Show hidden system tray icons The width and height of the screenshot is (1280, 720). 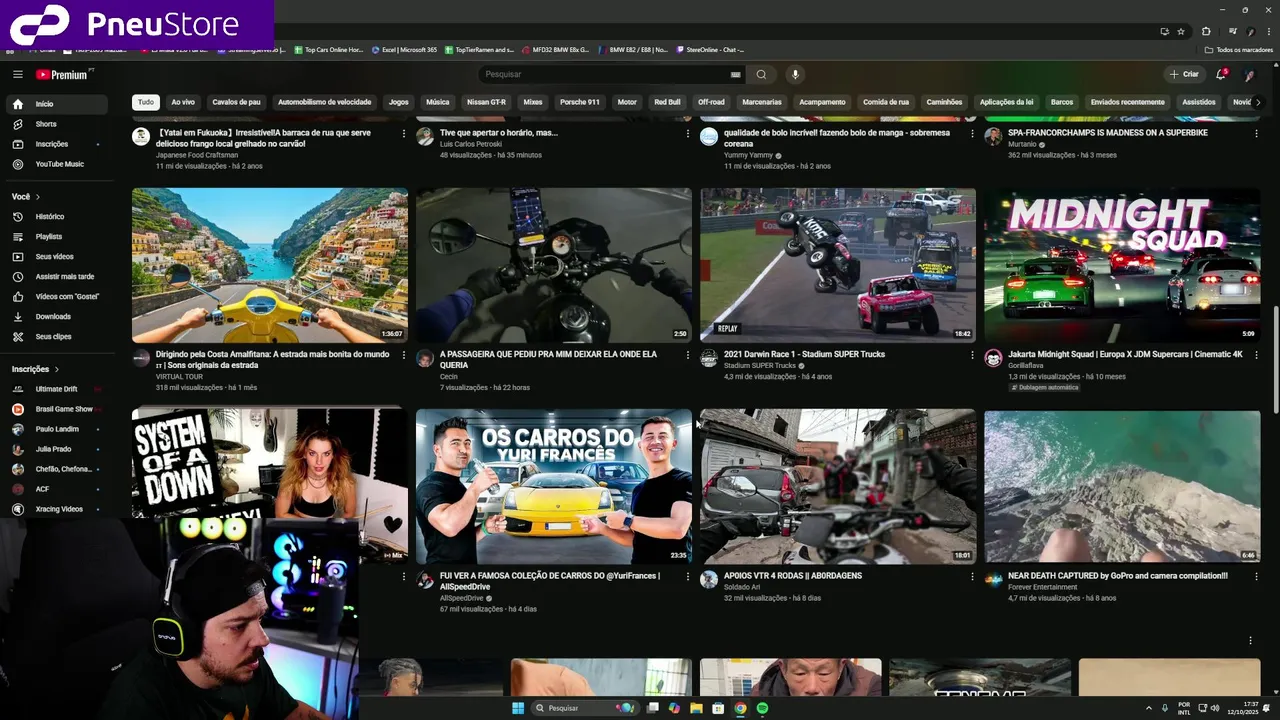click(x=1148, y=708)
